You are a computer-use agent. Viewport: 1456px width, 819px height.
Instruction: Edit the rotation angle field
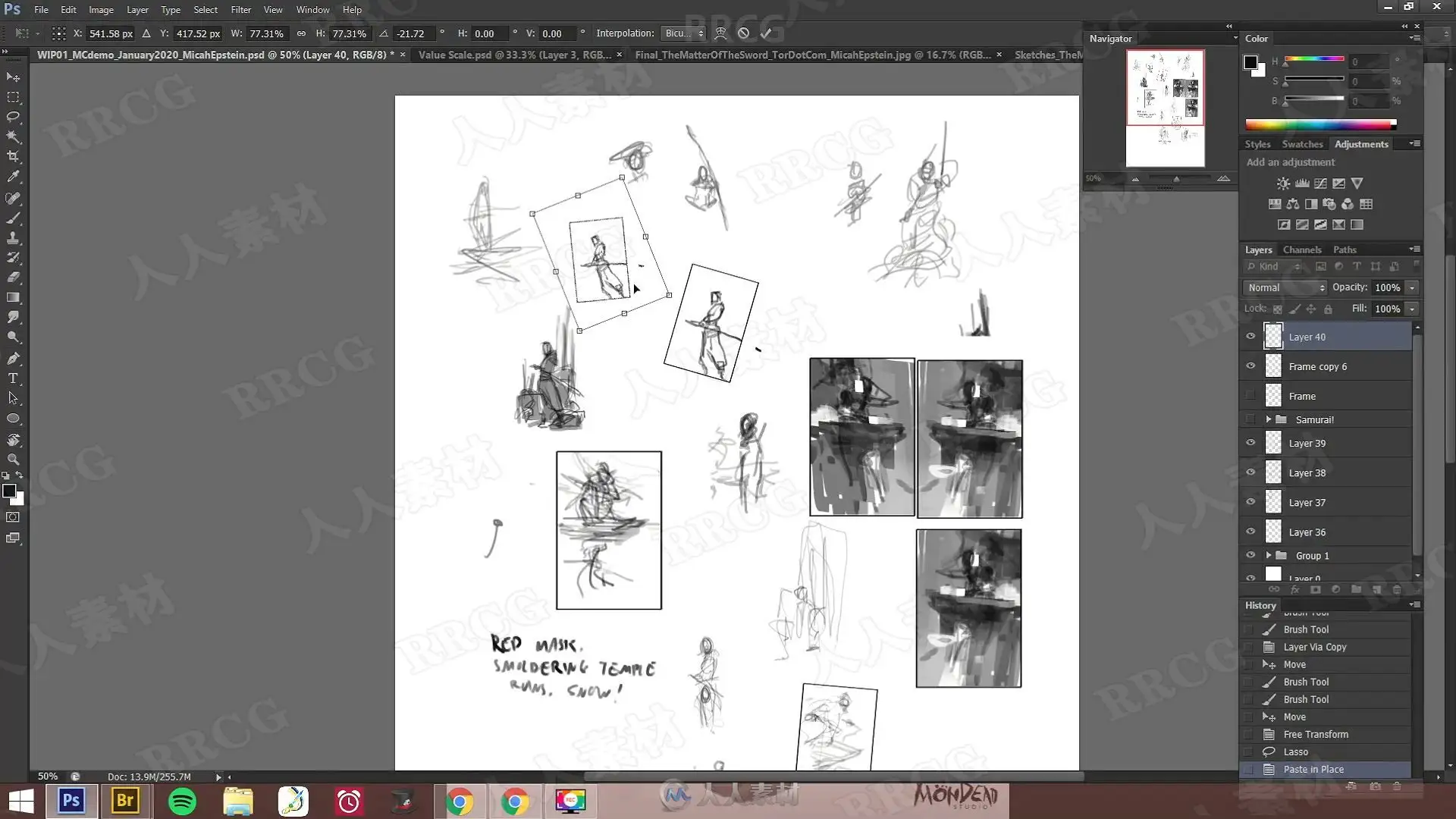415,33
